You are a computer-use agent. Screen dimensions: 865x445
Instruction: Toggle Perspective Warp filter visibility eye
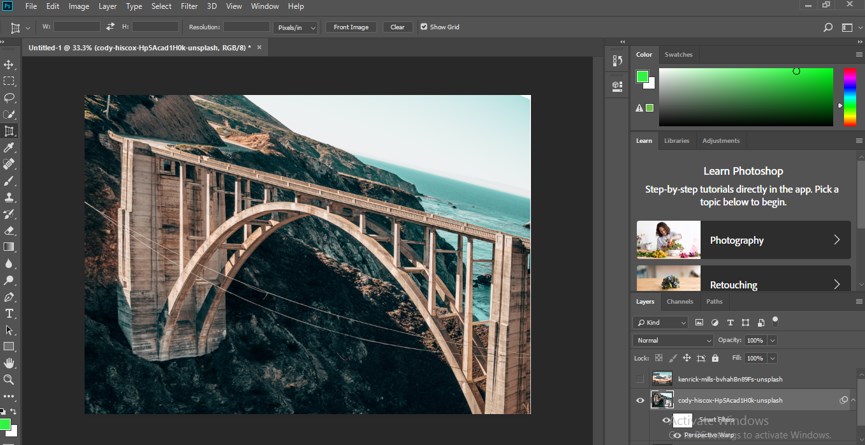pos(677,435)
